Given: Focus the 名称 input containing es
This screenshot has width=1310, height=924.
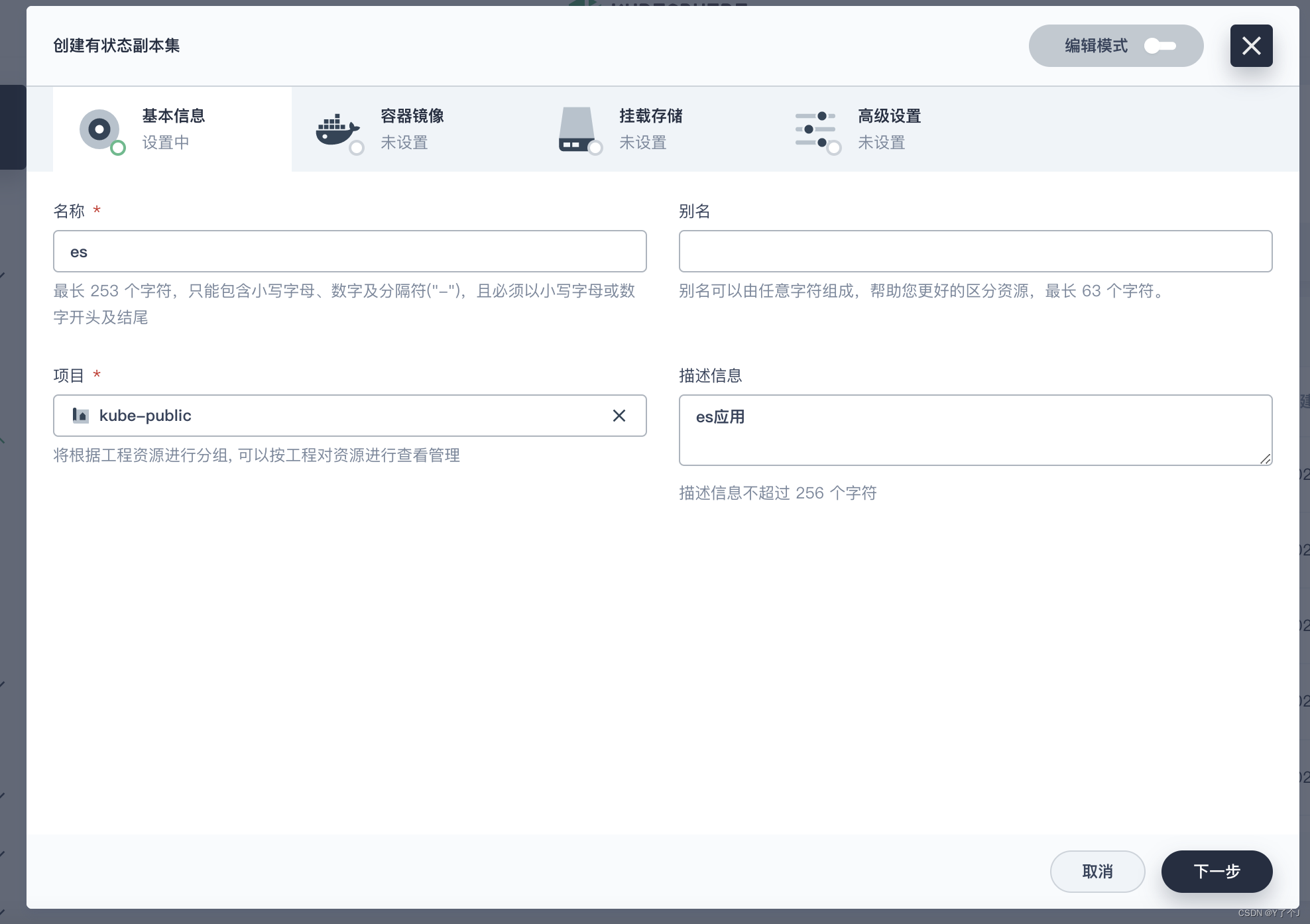Looking at the screenshot, I should point(350,251).
